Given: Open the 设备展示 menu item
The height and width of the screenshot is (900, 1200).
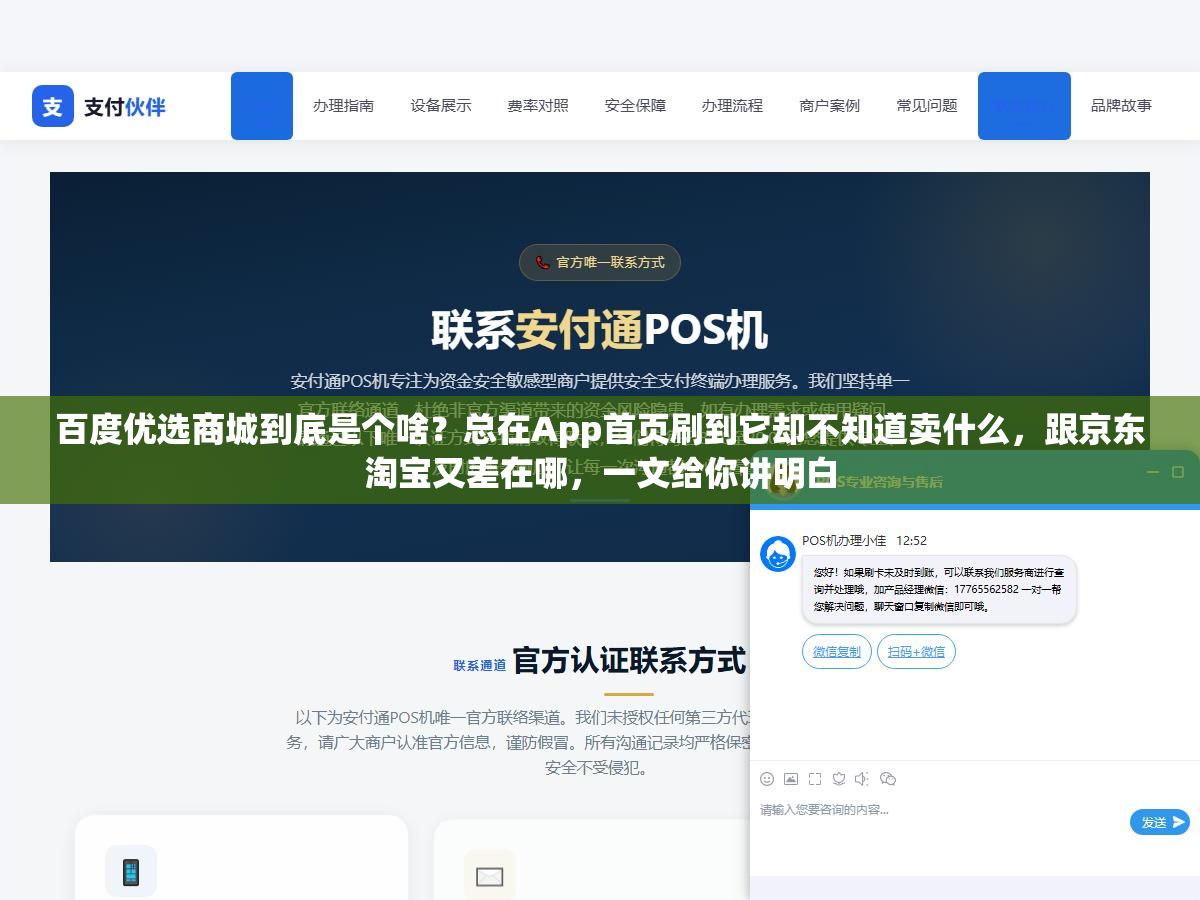Looking at the screenshot, I should pos(441,106).
